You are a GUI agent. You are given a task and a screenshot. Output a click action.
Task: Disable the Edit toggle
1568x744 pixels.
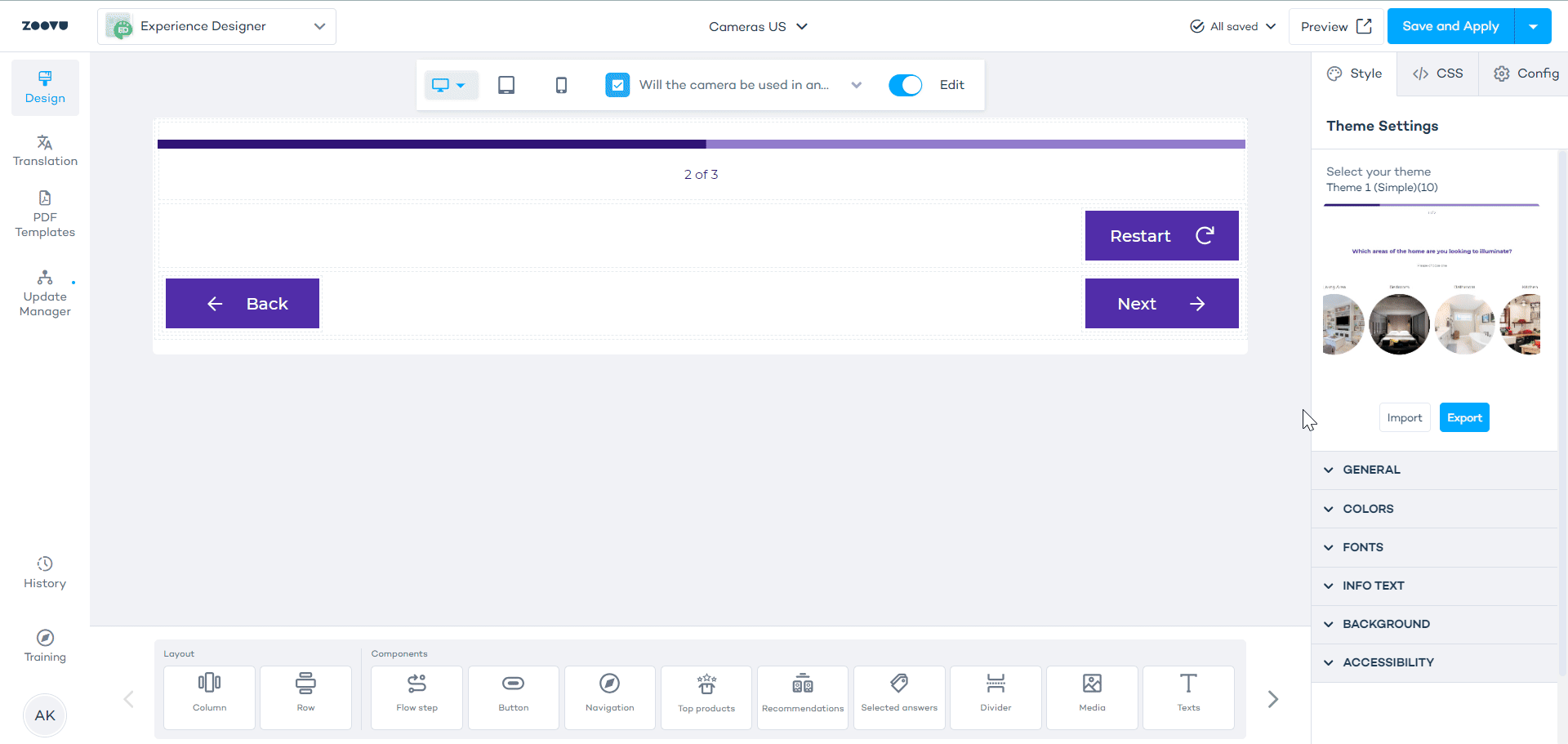[905, 84]
